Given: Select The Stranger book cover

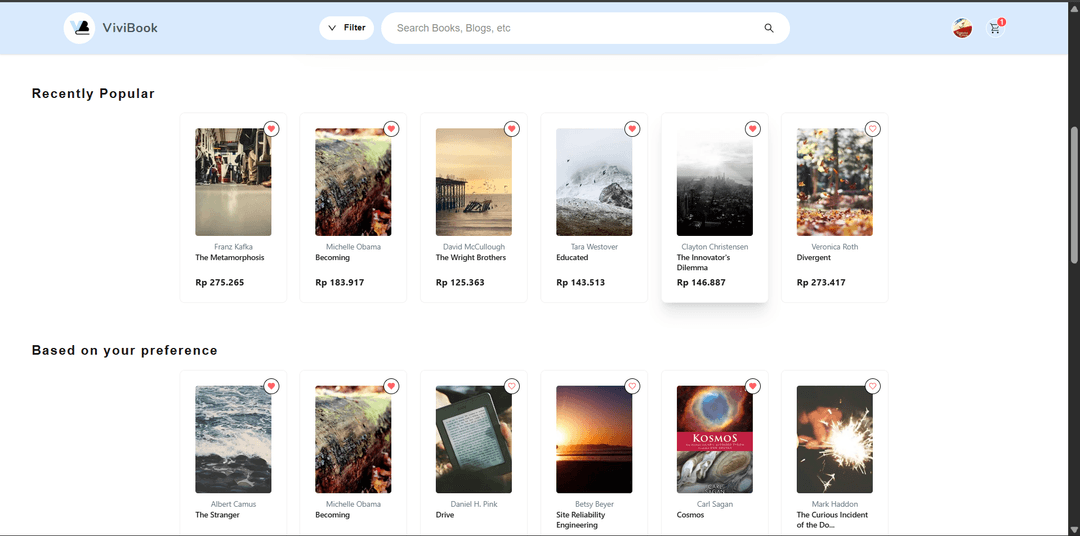Looking at the screenshot, I should point(233,439).
